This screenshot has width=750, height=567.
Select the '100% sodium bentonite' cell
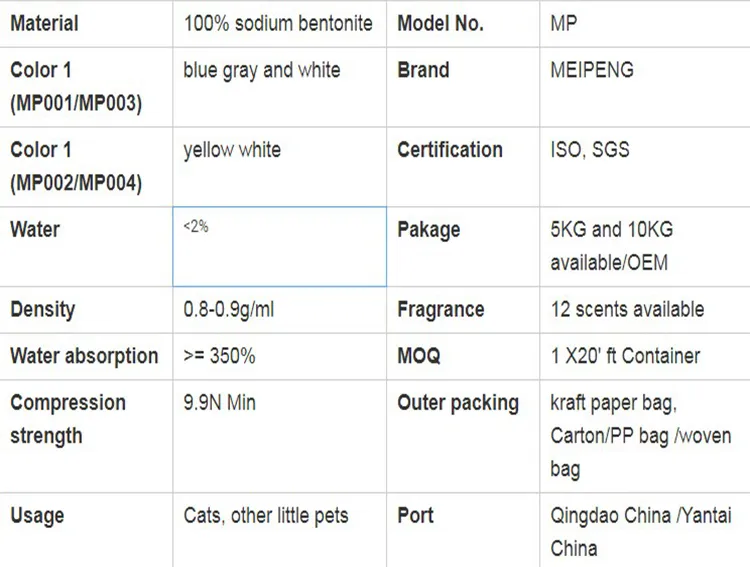pyautogui.click(x=278, y=23)
